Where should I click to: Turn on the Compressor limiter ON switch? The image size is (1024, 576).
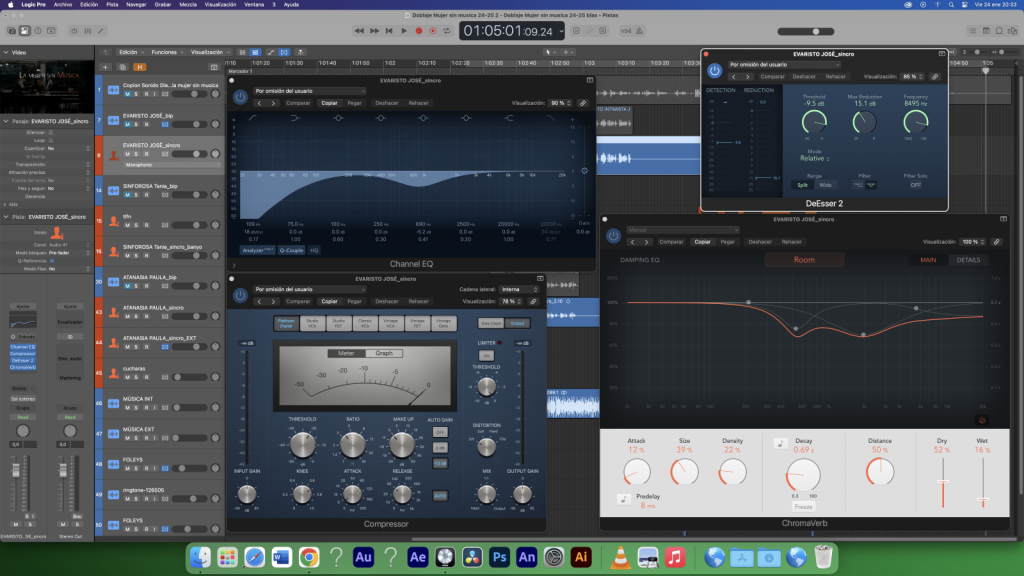(486, 355)
